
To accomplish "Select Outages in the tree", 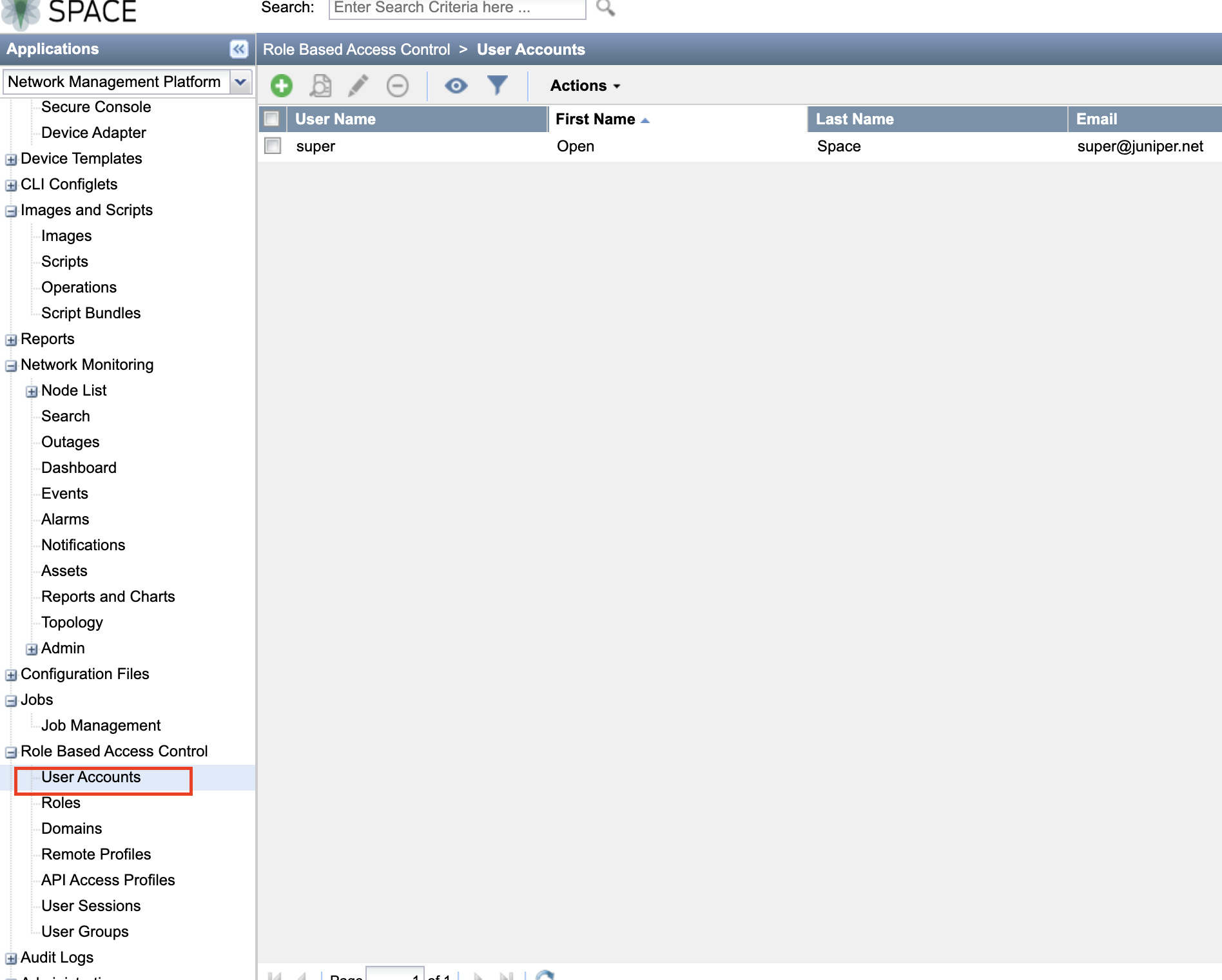I will (x=70, y=442).
